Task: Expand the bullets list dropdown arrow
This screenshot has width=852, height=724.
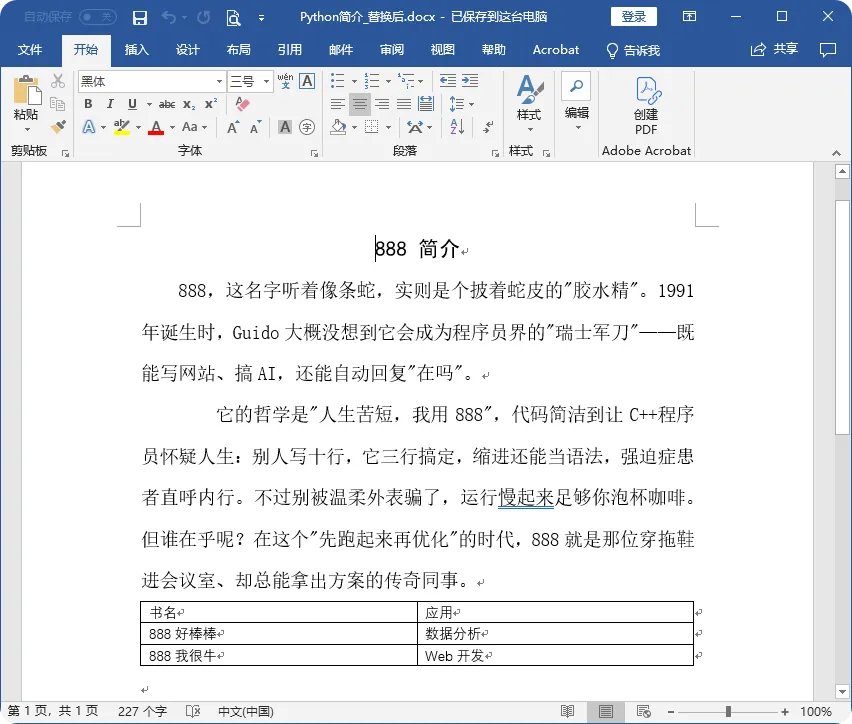Action: (354, 82)
